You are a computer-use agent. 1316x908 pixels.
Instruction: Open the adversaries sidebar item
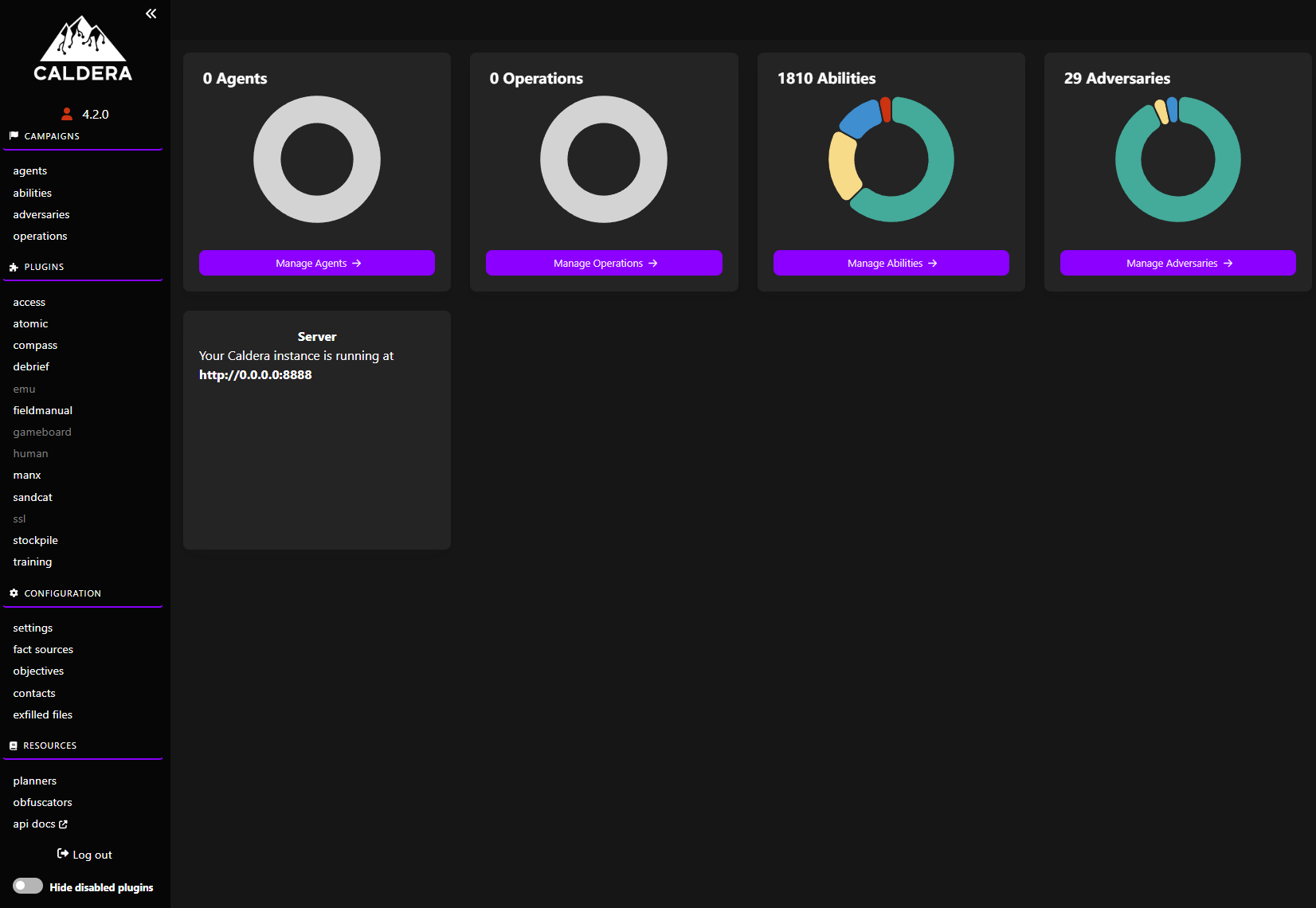point(41,215)
